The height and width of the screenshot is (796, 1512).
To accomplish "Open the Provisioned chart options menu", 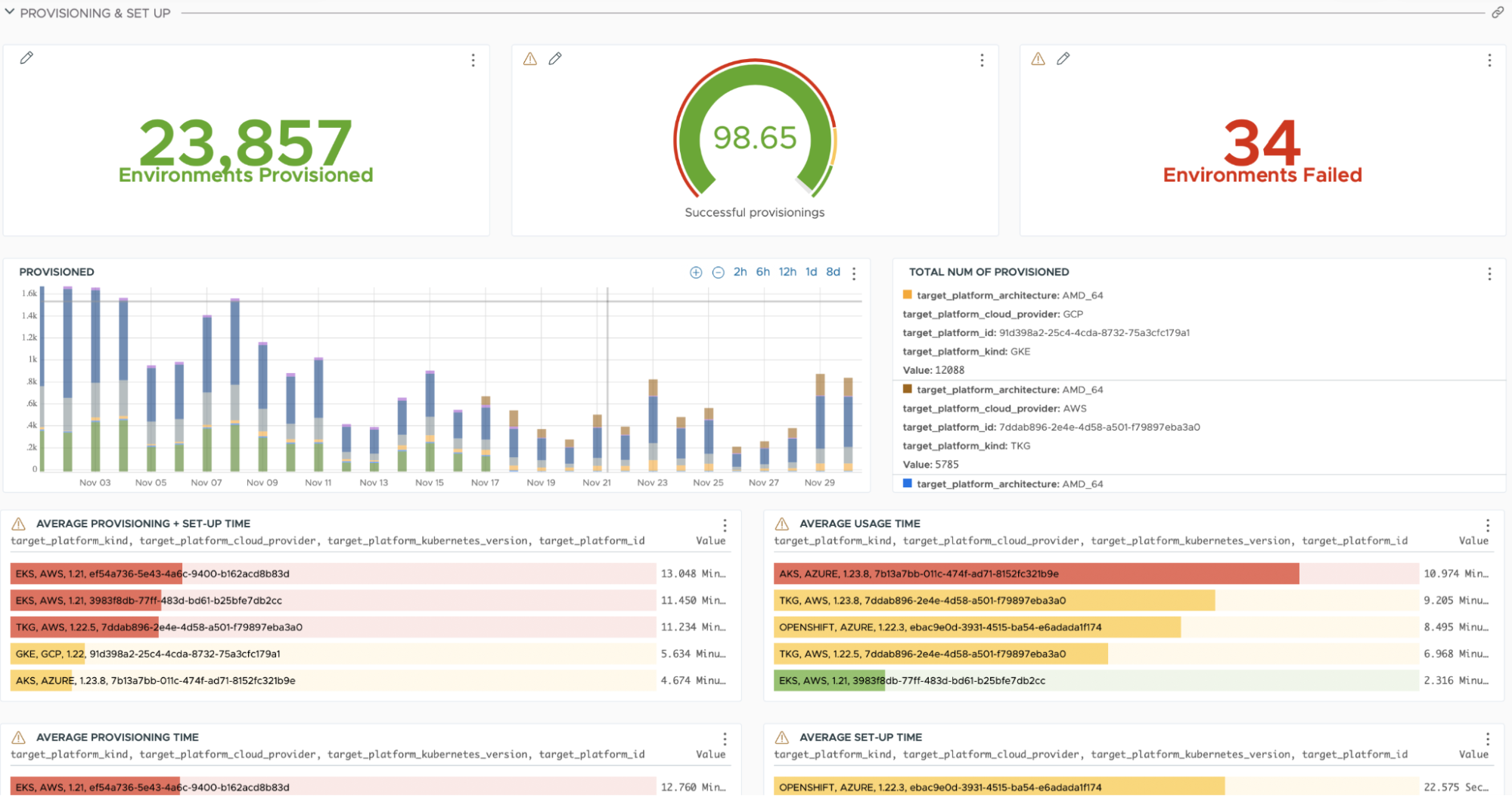I will click(854, 273).
